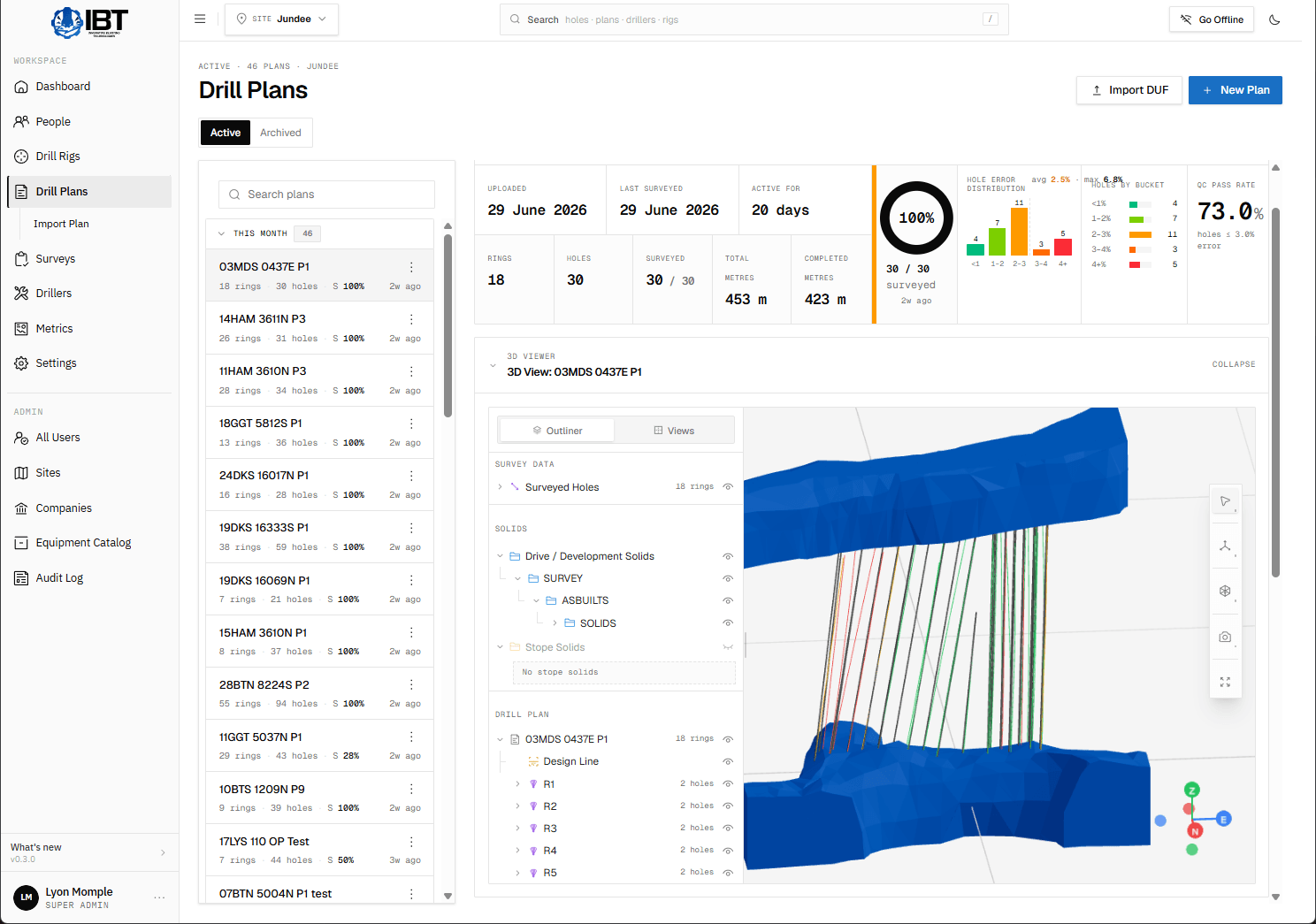This screenshot has height=924, width=1316.
Task: Toggle visibility of ASBUILTS folder
Action: pos(728,600)
